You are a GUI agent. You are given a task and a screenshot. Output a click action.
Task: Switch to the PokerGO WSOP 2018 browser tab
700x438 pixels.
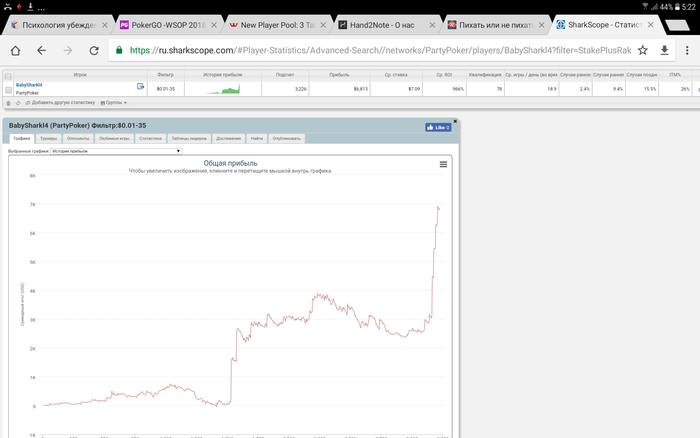pos(168,25)
